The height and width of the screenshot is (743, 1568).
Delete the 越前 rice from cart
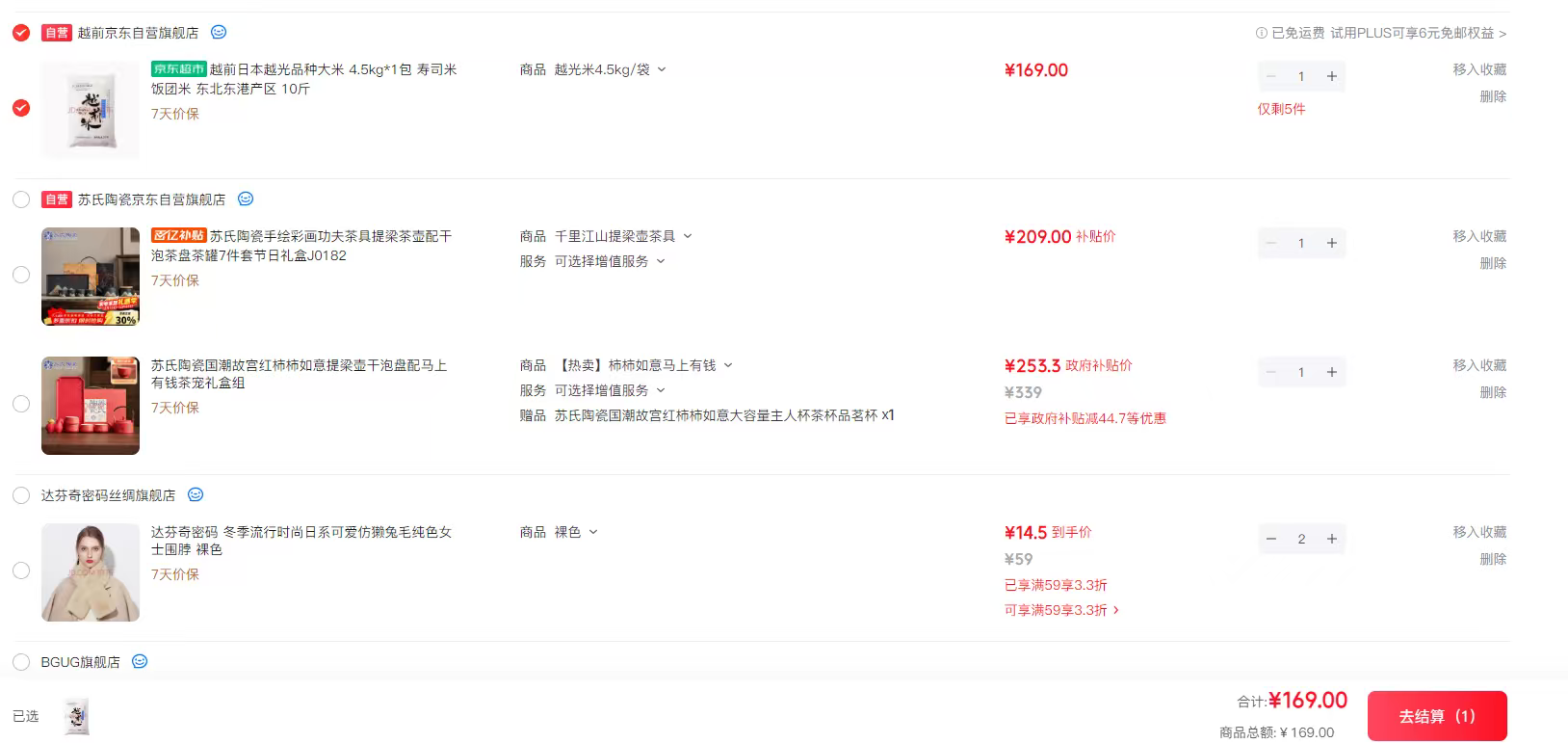pyautogui.click(x=1492, y=96)
